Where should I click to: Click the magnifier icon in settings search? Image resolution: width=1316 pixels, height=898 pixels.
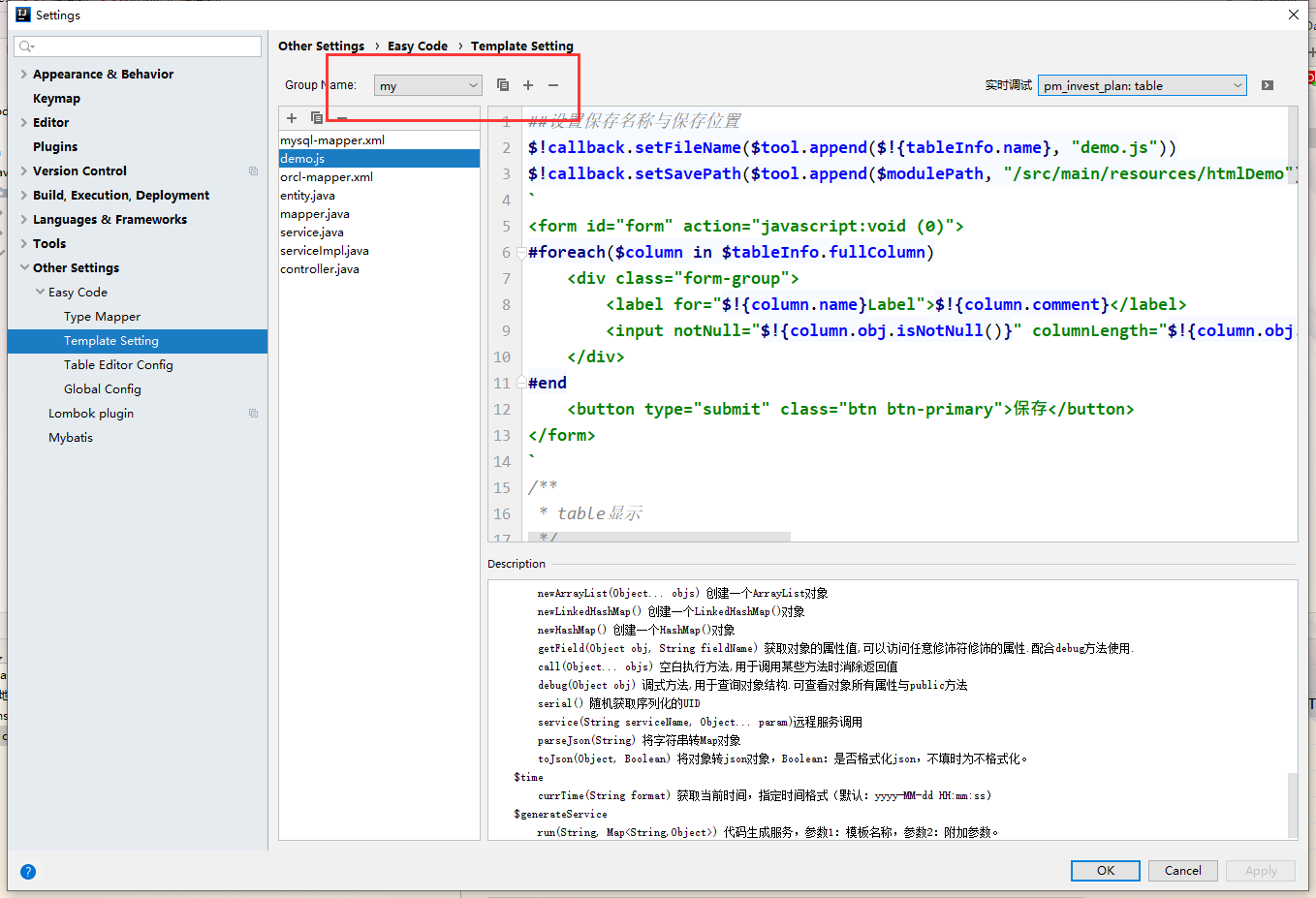(x=26, y=46)
